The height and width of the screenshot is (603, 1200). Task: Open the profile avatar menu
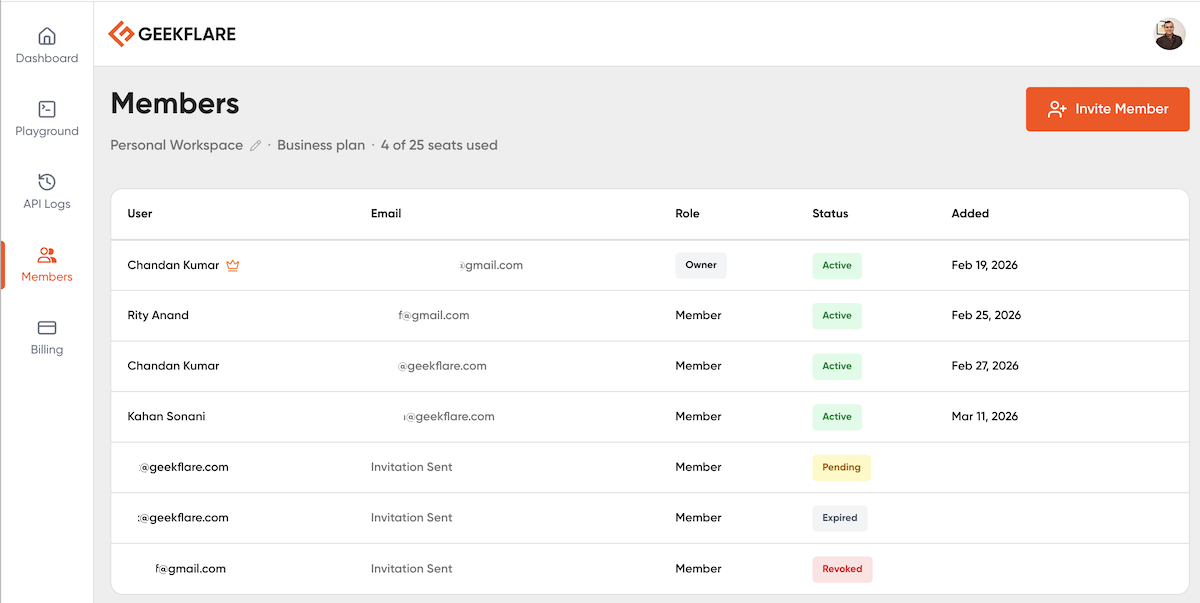[1169, 34]
